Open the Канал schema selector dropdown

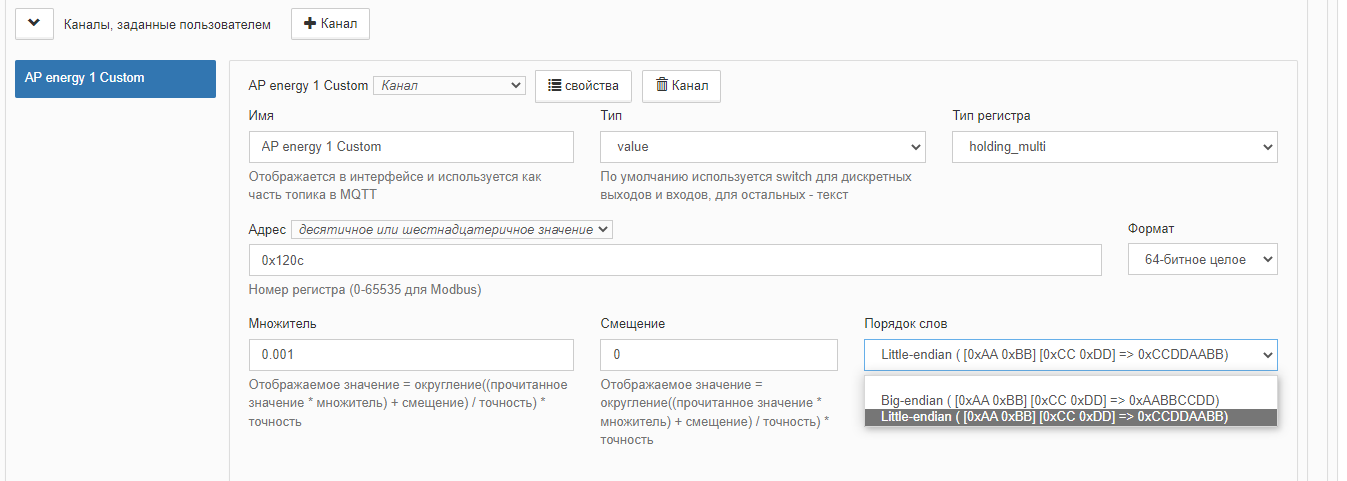click(449, 85)
